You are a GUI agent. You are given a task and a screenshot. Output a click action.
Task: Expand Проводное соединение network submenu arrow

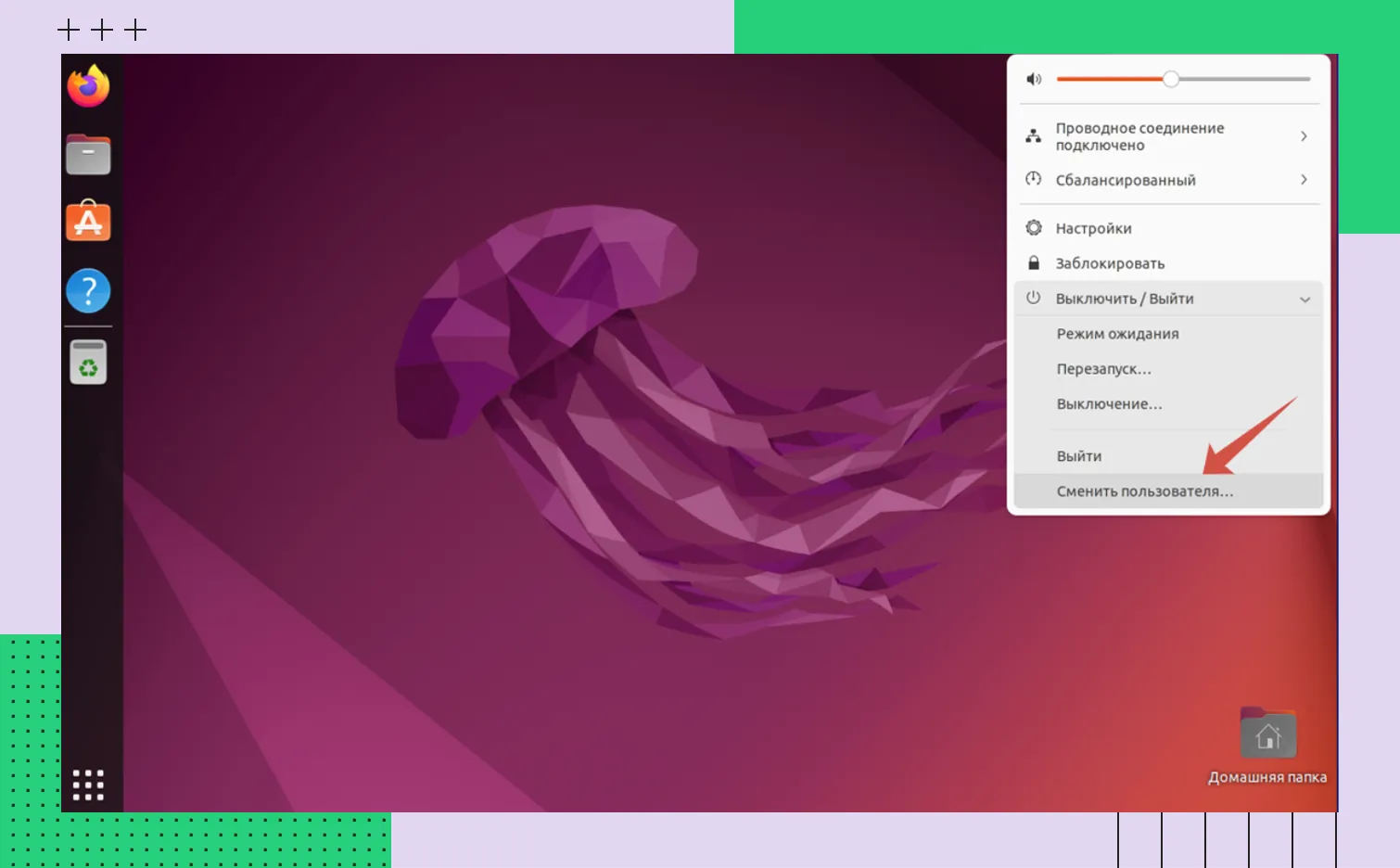click(x=1304, y=136)
